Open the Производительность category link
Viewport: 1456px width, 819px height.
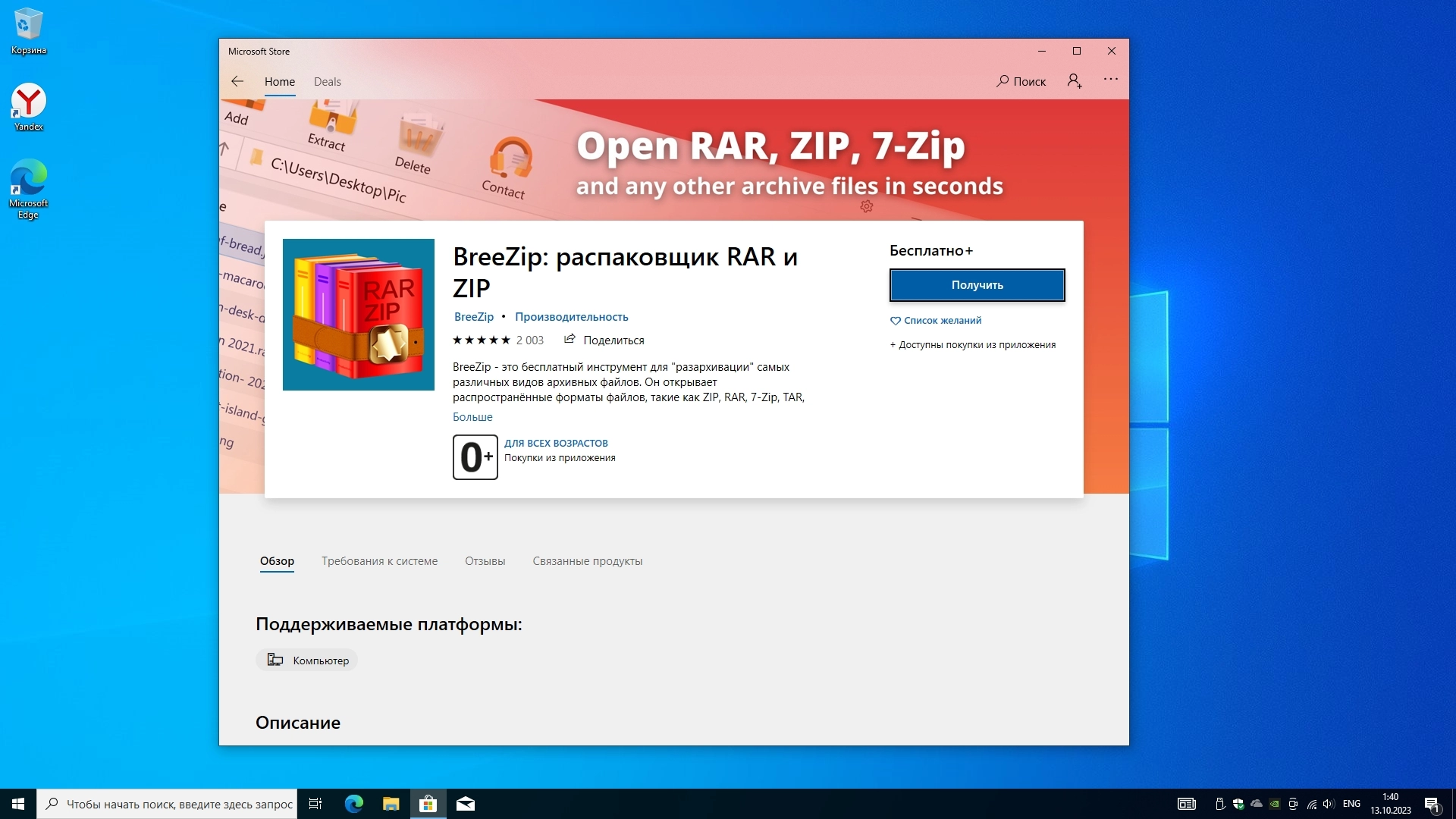(x=571, y=317)
